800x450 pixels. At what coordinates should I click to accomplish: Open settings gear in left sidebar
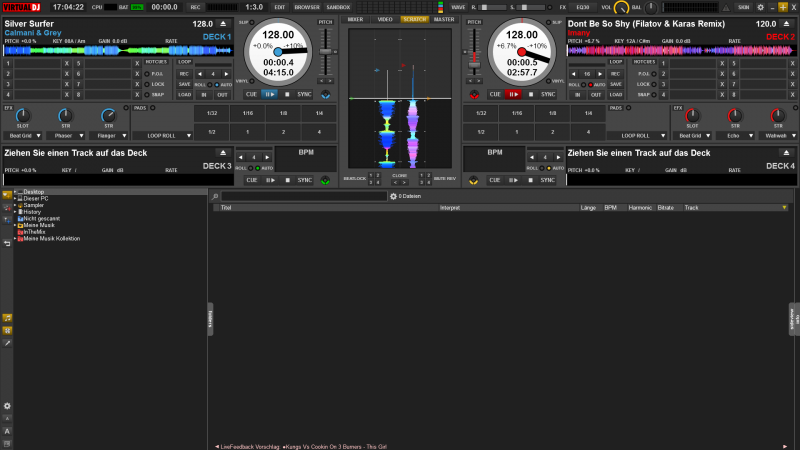(x=7, y=406)
